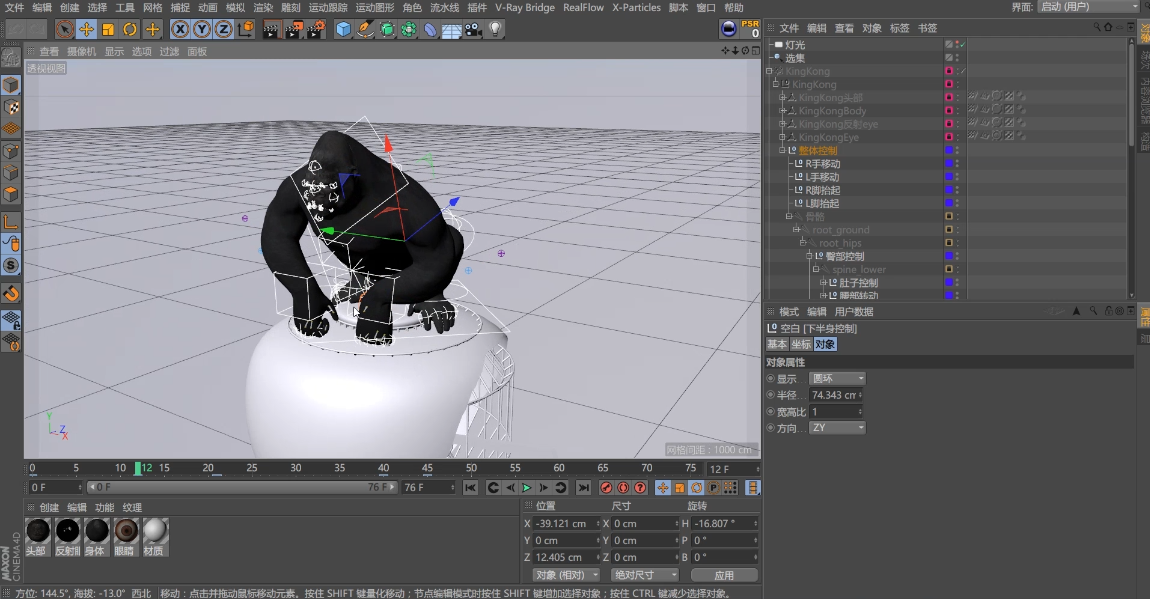Screen dimensions: 1150x599
Task: Go to the end of animation
Action: click(x=583, y=488)
